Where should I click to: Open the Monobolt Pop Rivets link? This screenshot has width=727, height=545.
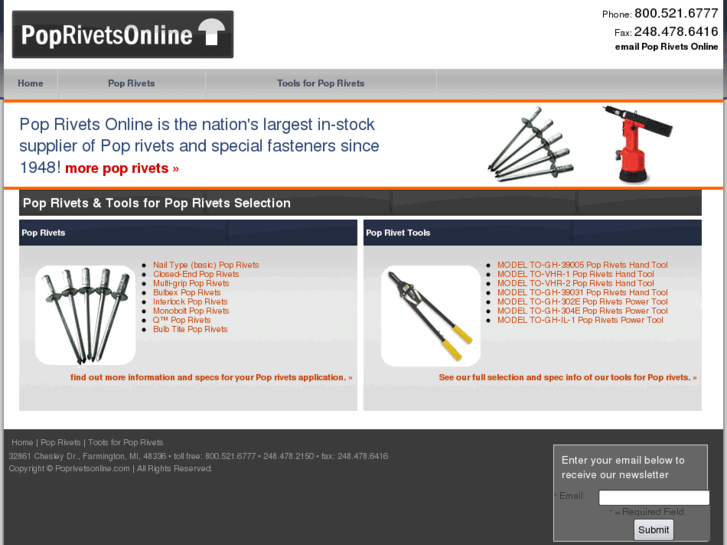click(x=191, y=311)
